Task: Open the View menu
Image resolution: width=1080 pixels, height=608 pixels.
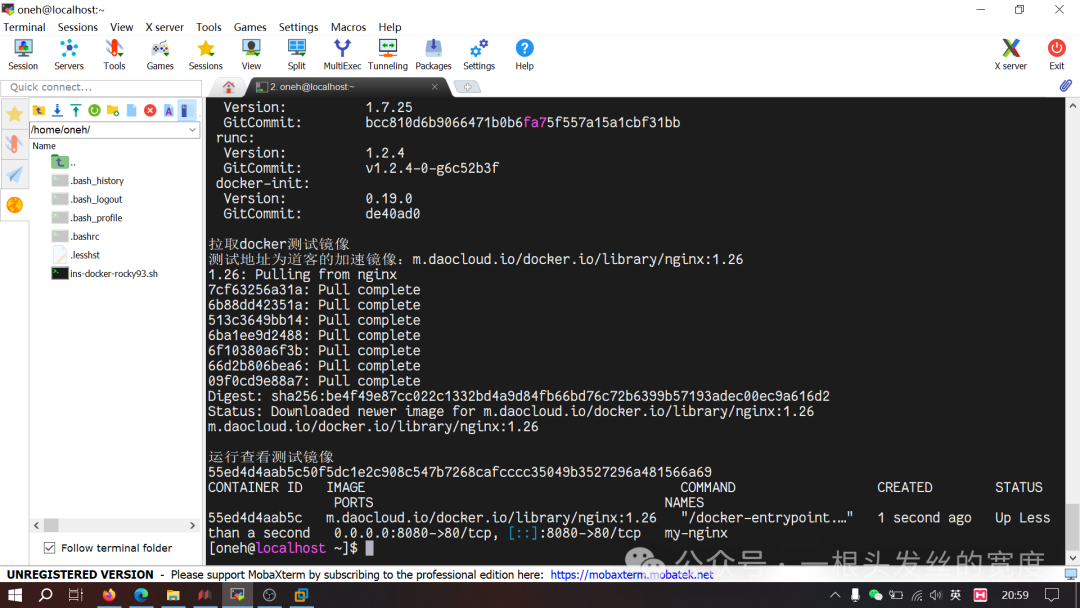Action: pyautogui.click(x=121, y=27)
